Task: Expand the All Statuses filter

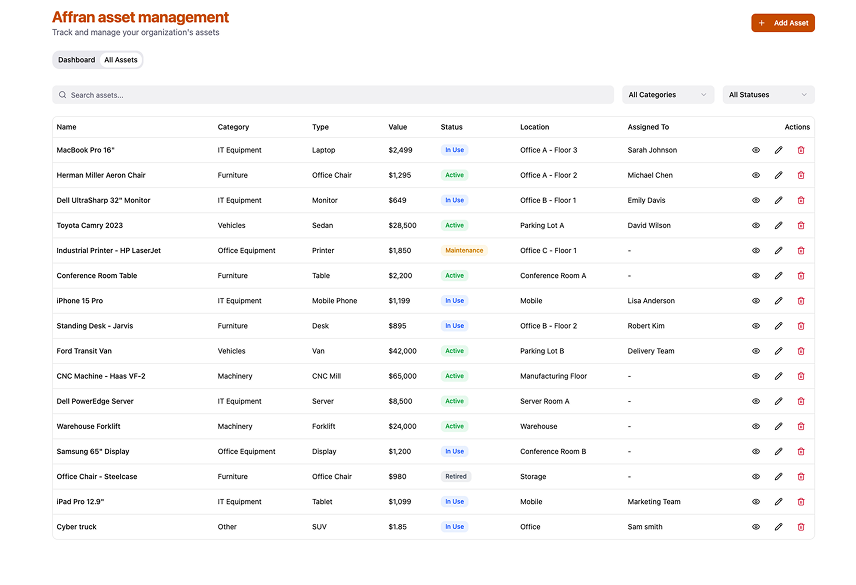Action: click(768, 95)
